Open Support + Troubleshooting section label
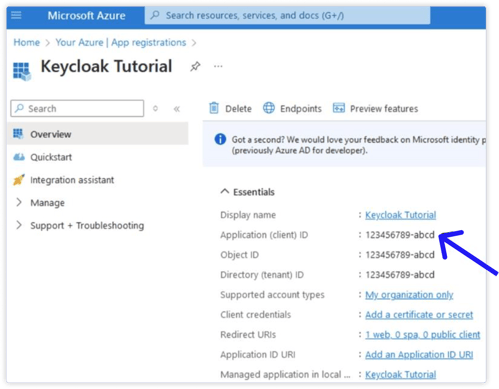 coord(87,225)
